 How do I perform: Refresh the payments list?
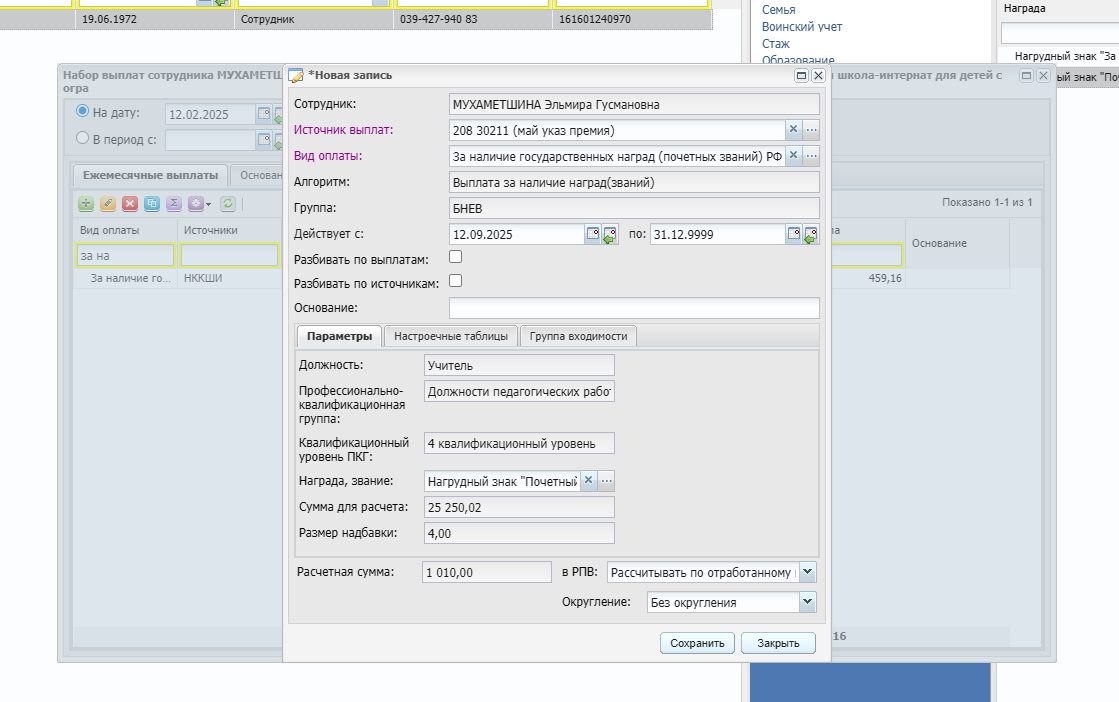(228, 204)
